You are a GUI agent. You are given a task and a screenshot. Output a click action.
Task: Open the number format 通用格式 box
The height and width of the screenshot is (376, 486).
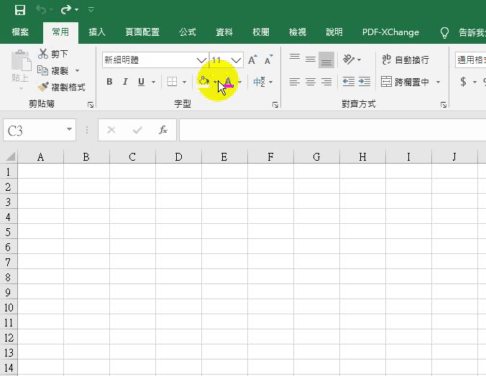point(471,60)
